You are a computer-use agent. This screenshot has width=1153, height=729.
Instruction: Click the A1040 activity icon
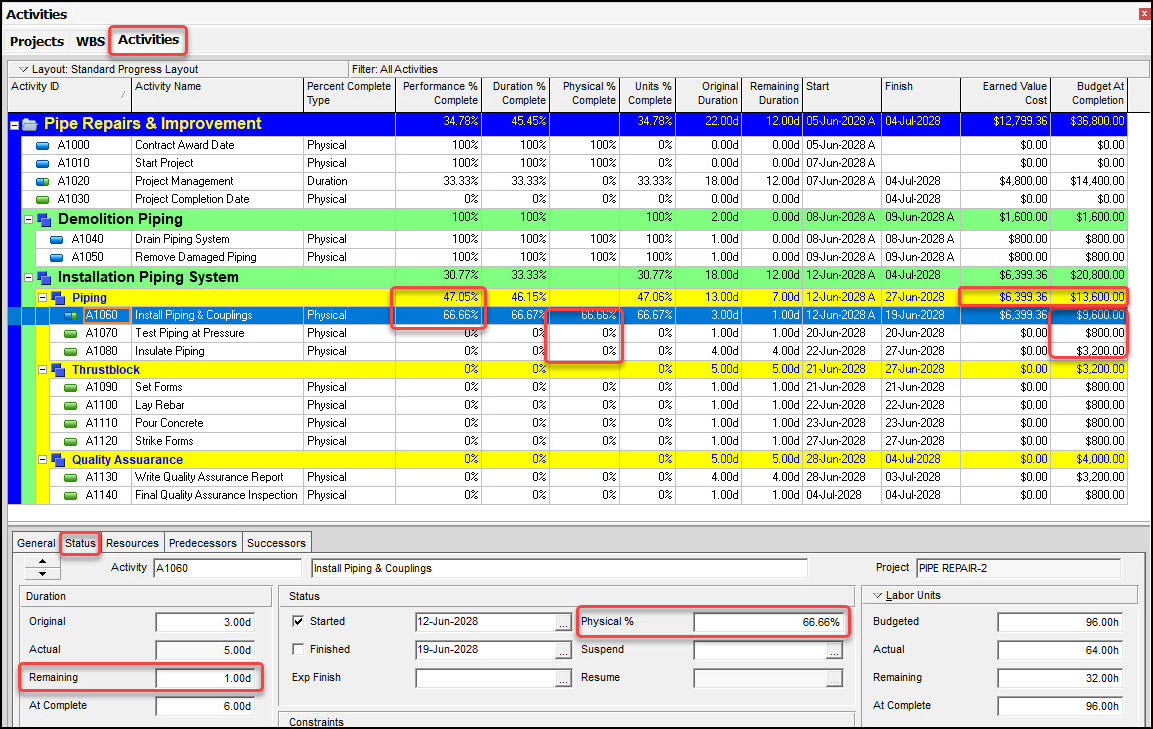(x=57, y=240)
